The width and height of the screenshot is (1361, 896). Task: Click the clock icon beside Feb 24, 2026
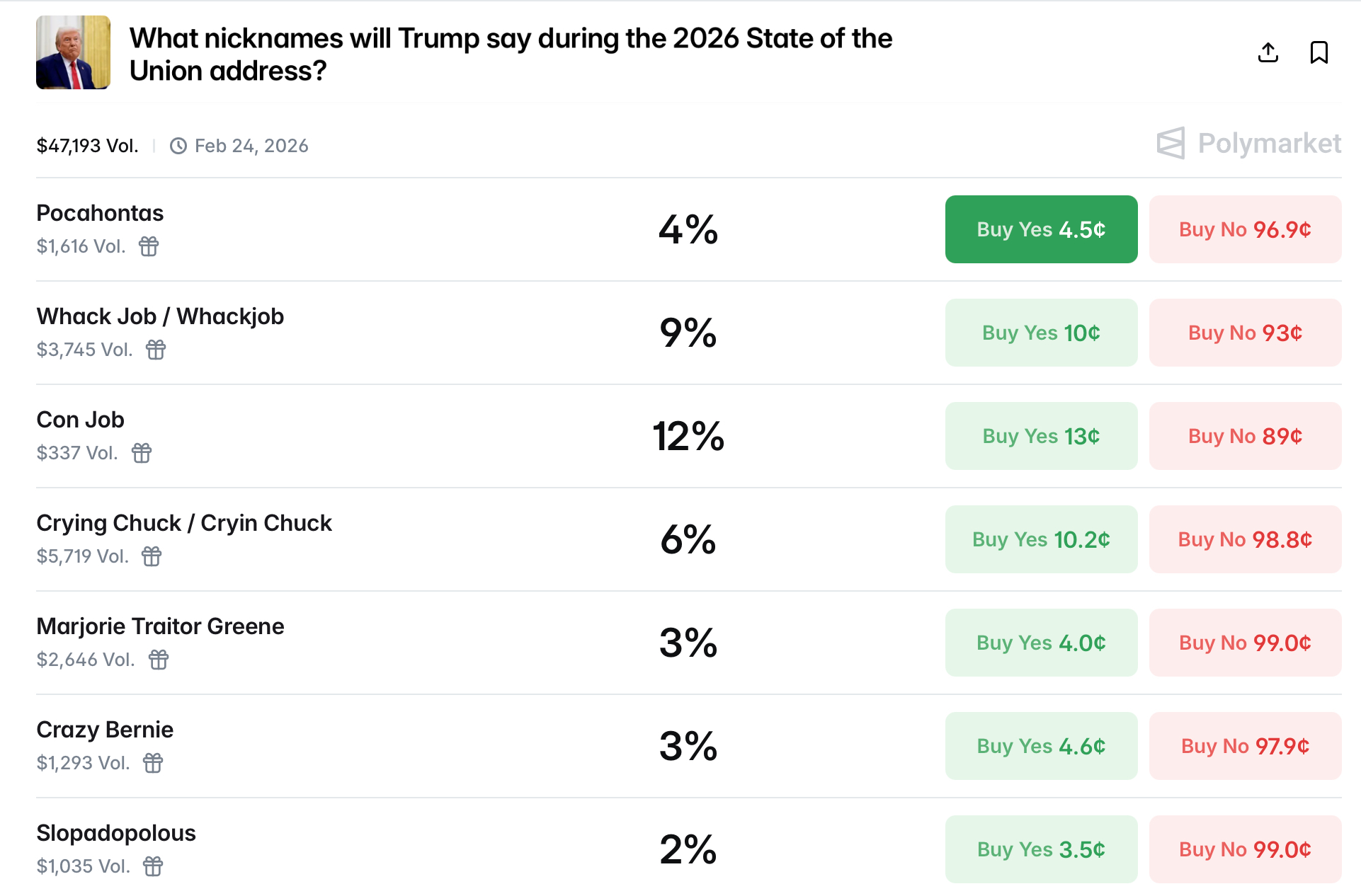(x=178, y=146)
